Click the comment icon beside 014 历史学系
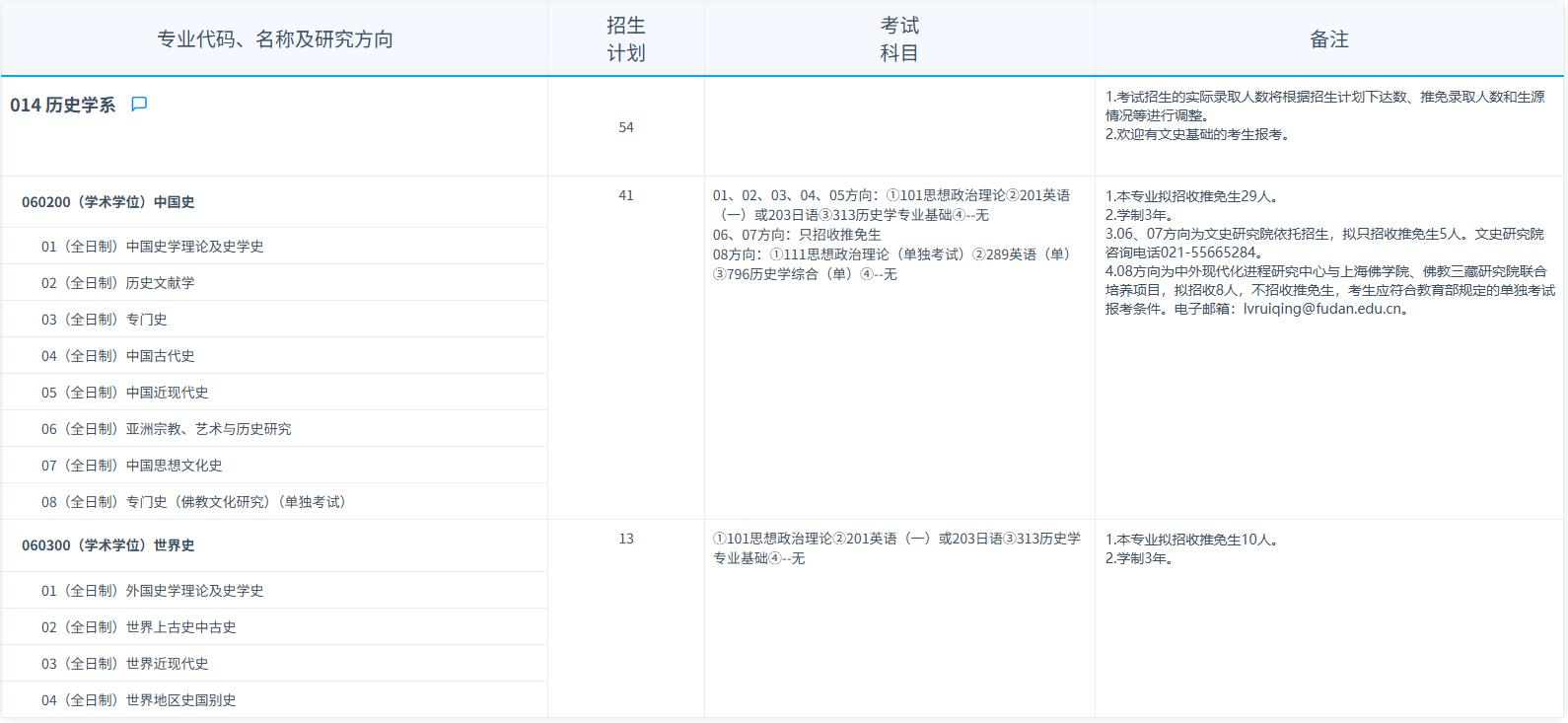 click(x=139, y=105)
